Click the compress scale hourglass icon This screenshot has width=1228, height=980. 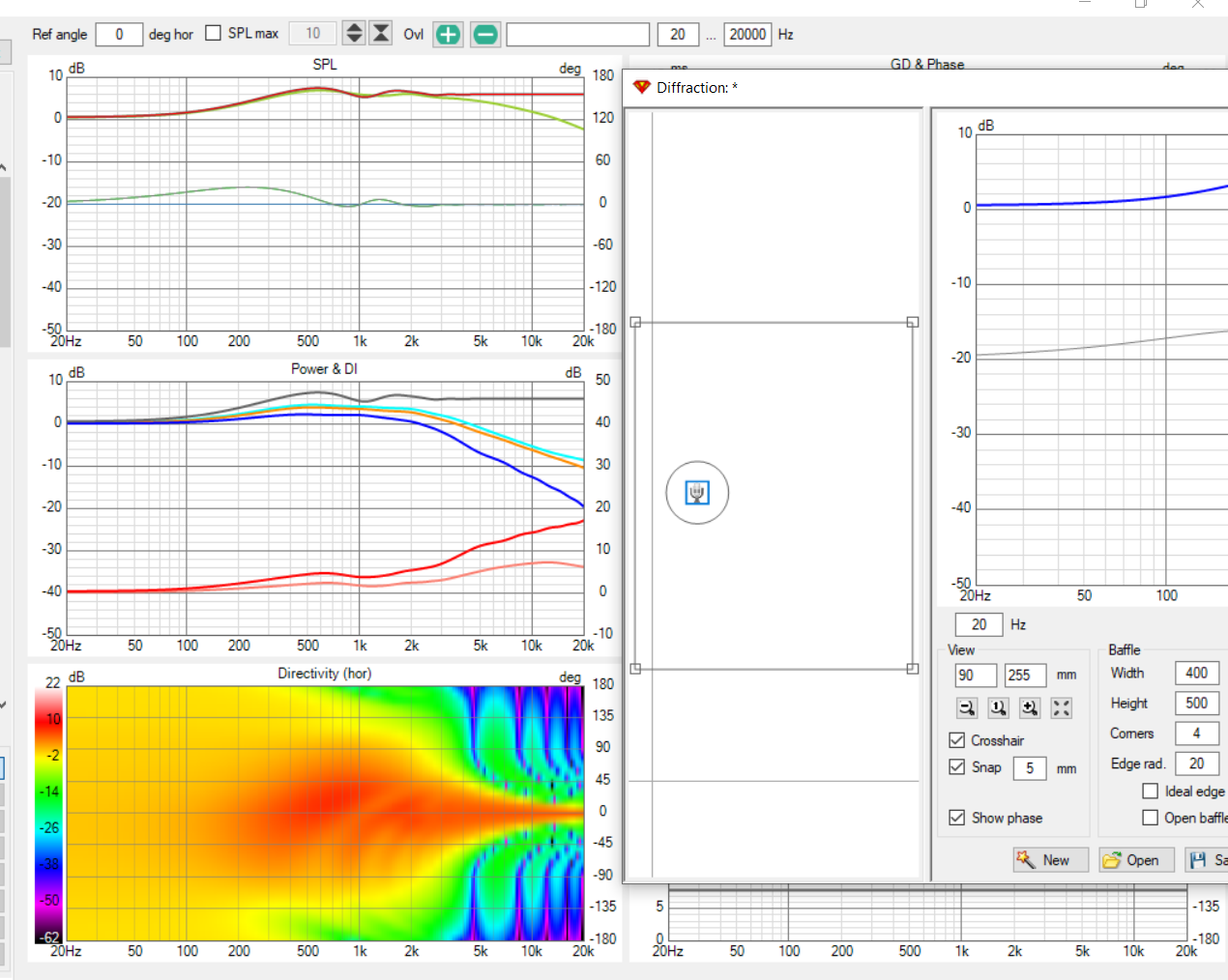[381, 34]
